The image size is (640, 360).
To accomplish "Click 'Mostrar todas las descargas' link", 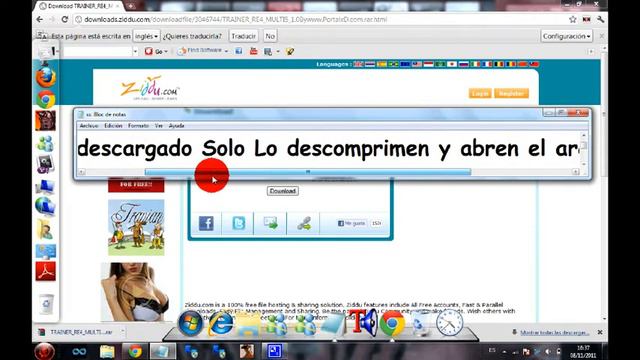I will (x=554, y=333).
